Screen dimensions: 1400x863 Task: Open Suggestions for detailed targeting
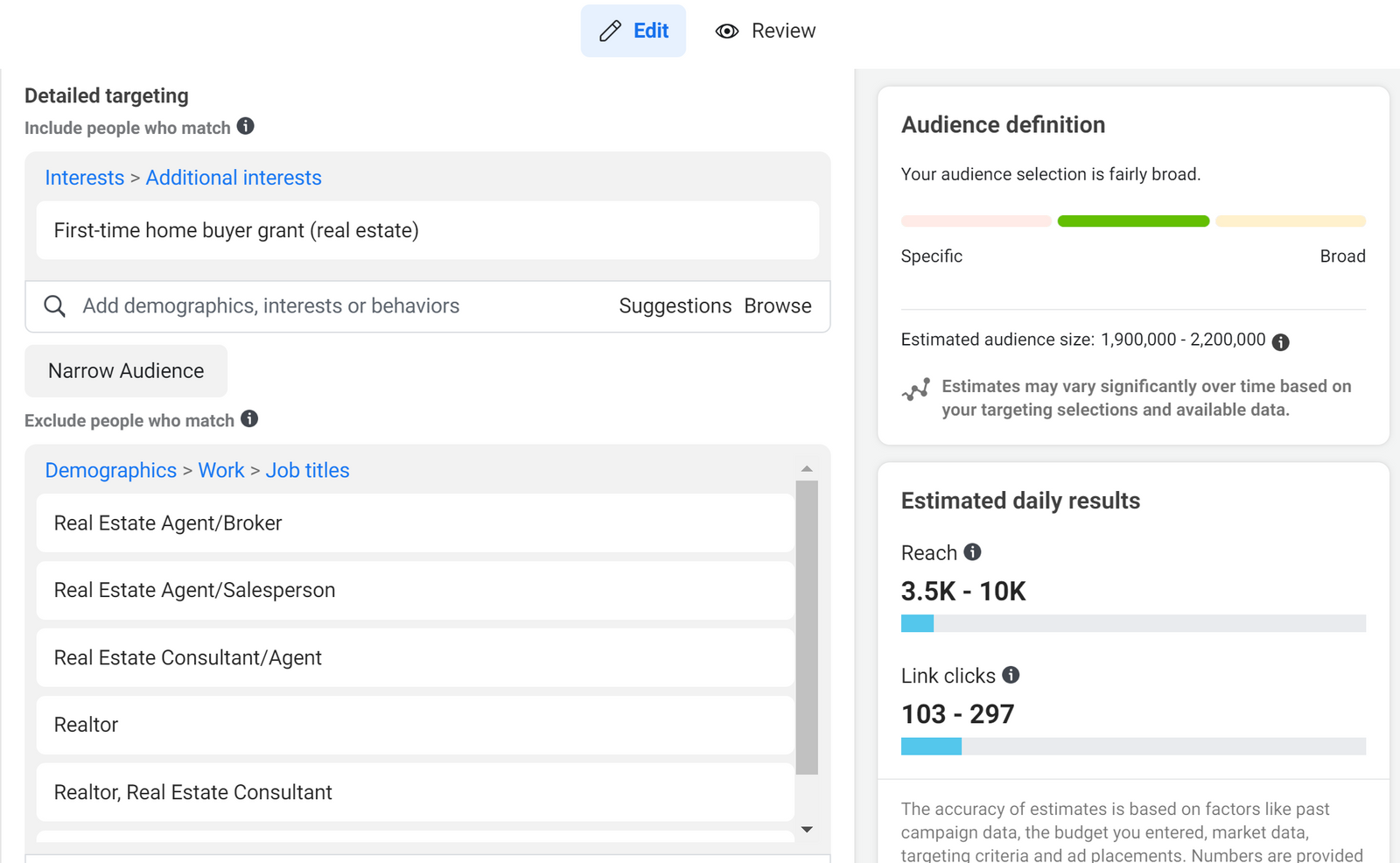click(675, 306)
